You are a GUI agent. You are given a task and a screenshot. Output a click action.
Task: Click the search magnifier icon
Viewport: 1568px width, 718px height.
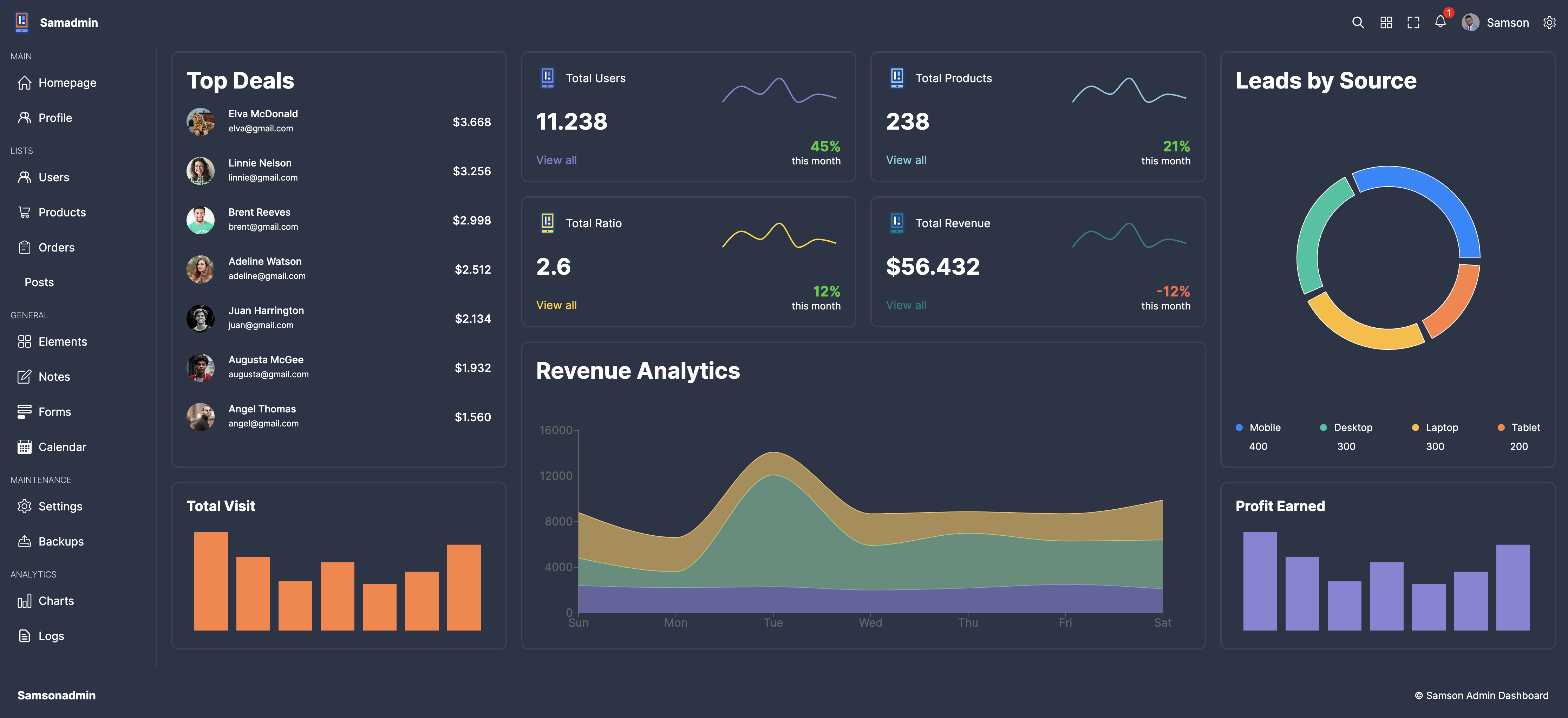1357,22
